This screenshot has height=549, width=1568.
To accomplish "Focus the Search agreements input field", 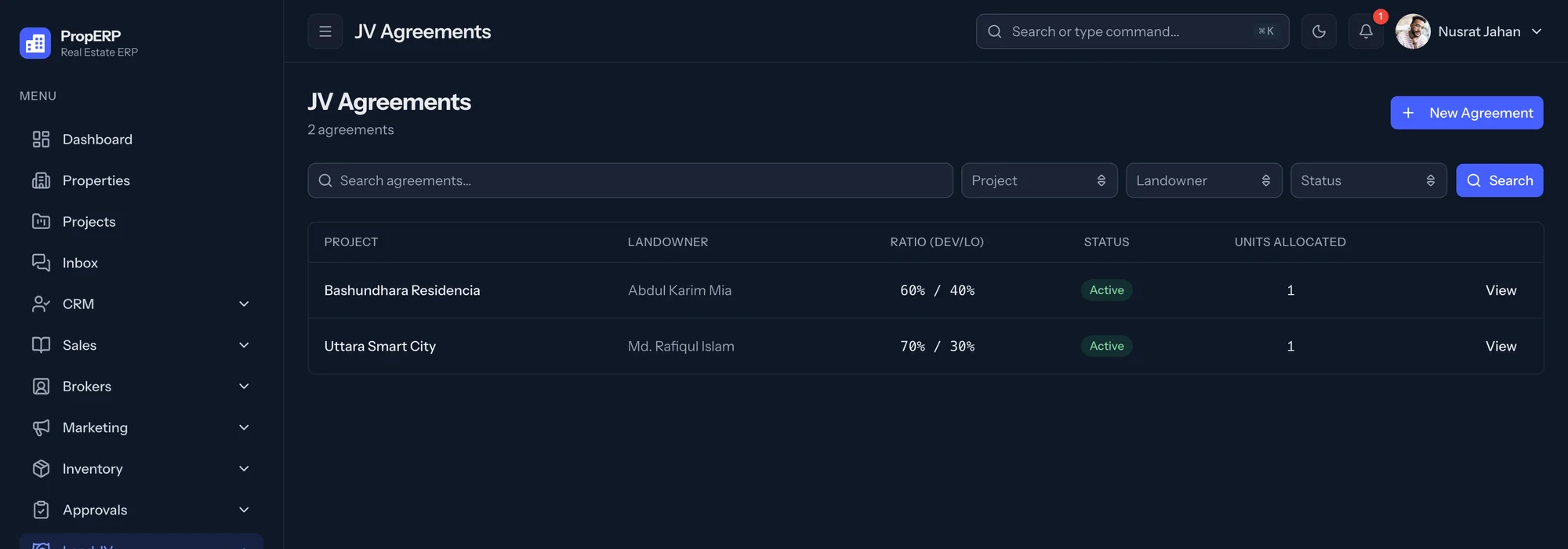I will click(x=630, y=180).
